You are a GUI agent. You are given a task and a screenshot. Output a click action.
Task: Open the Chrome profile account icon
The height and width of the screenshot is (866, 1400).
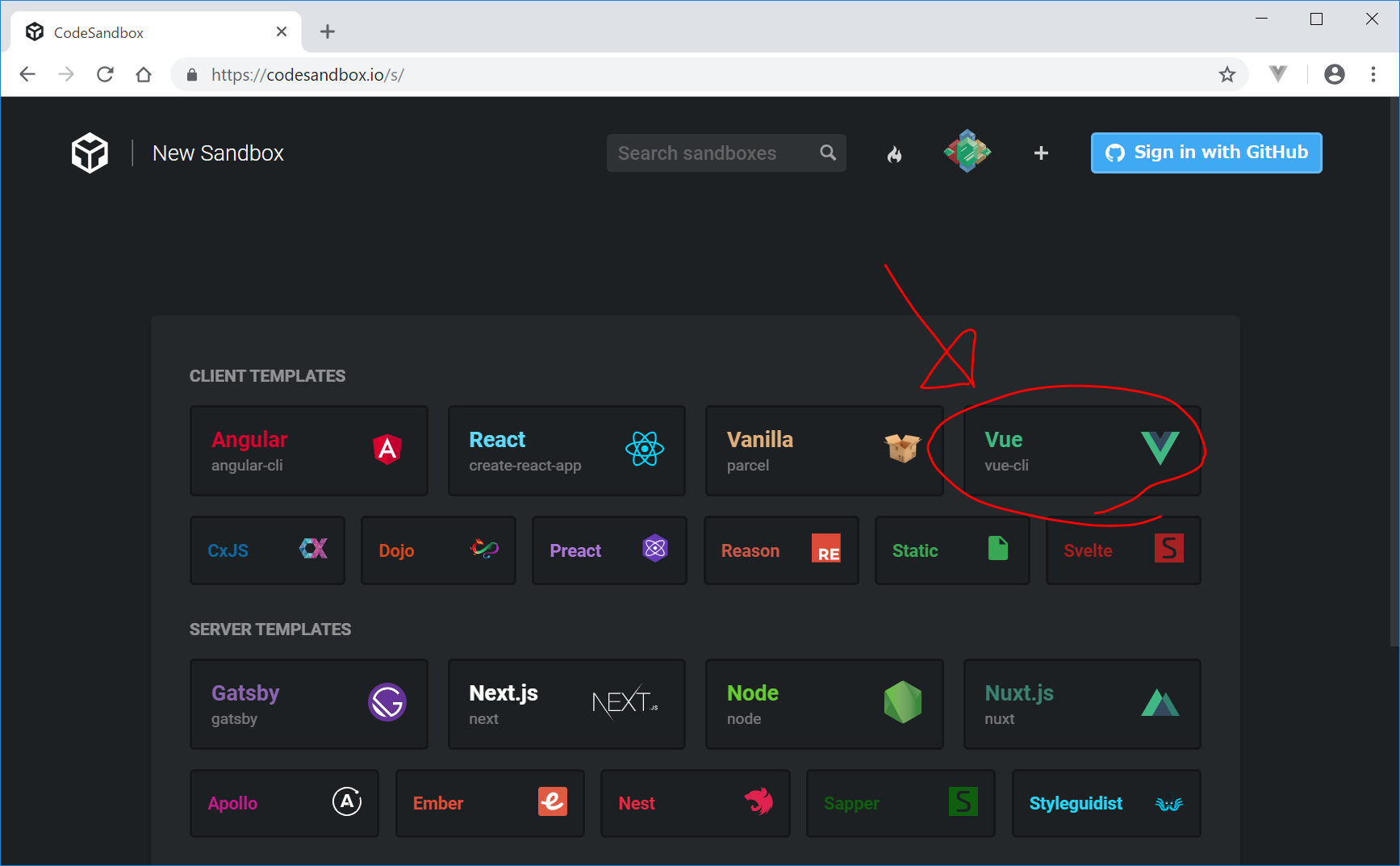point(1335,74)
